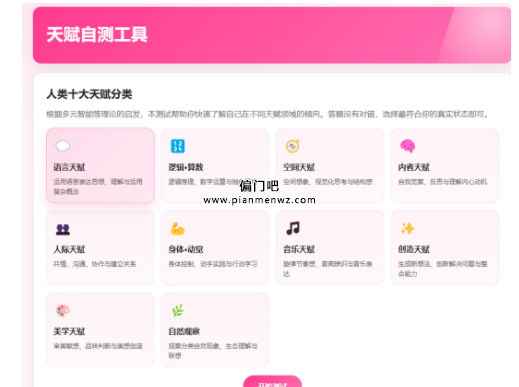The image size is (519, 387).
Task: Click the green plant icon for 自然观察
Action: click(178, 310)
